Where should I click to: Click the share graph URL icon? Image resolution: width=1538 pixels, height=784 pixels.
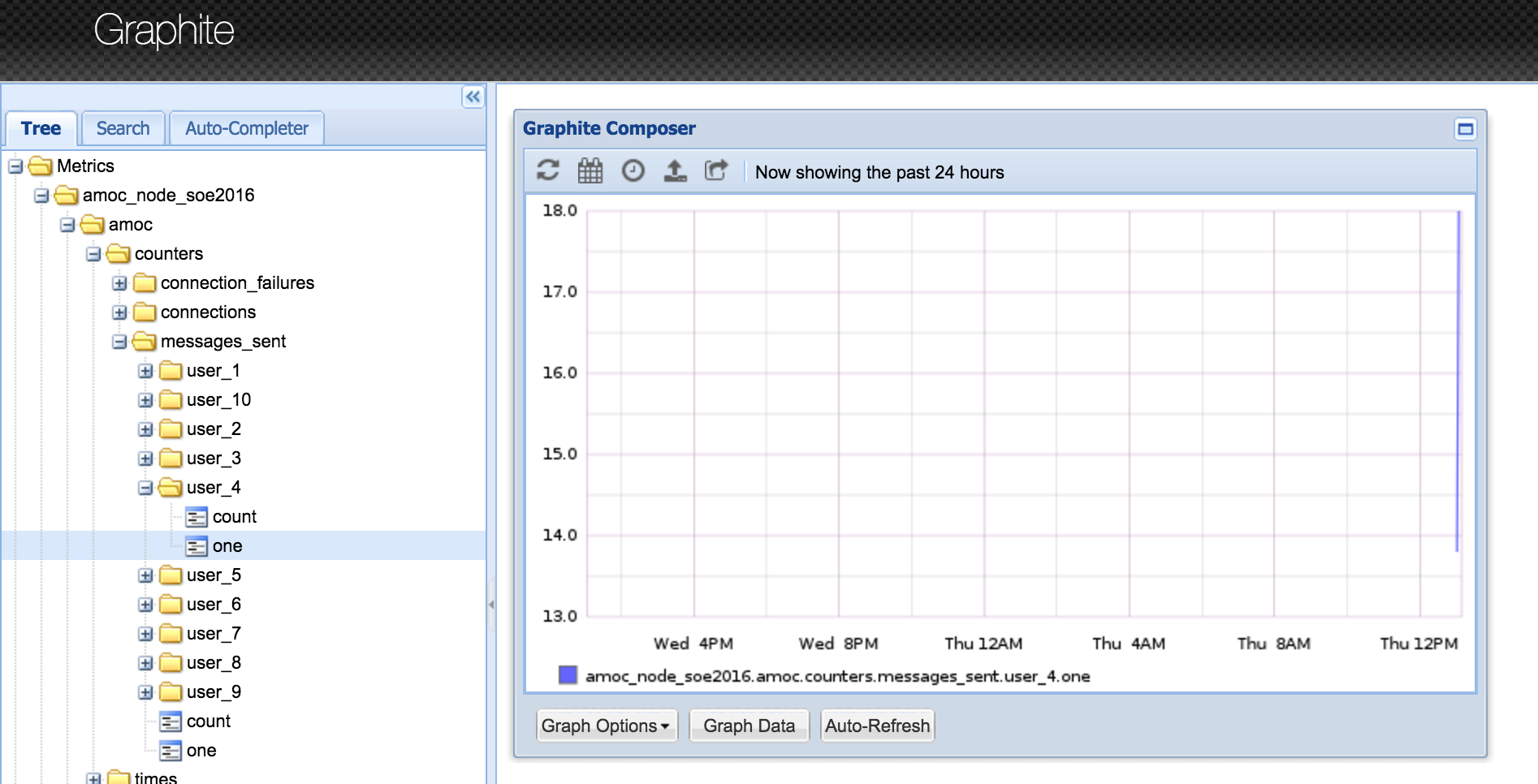click(716, 170)
